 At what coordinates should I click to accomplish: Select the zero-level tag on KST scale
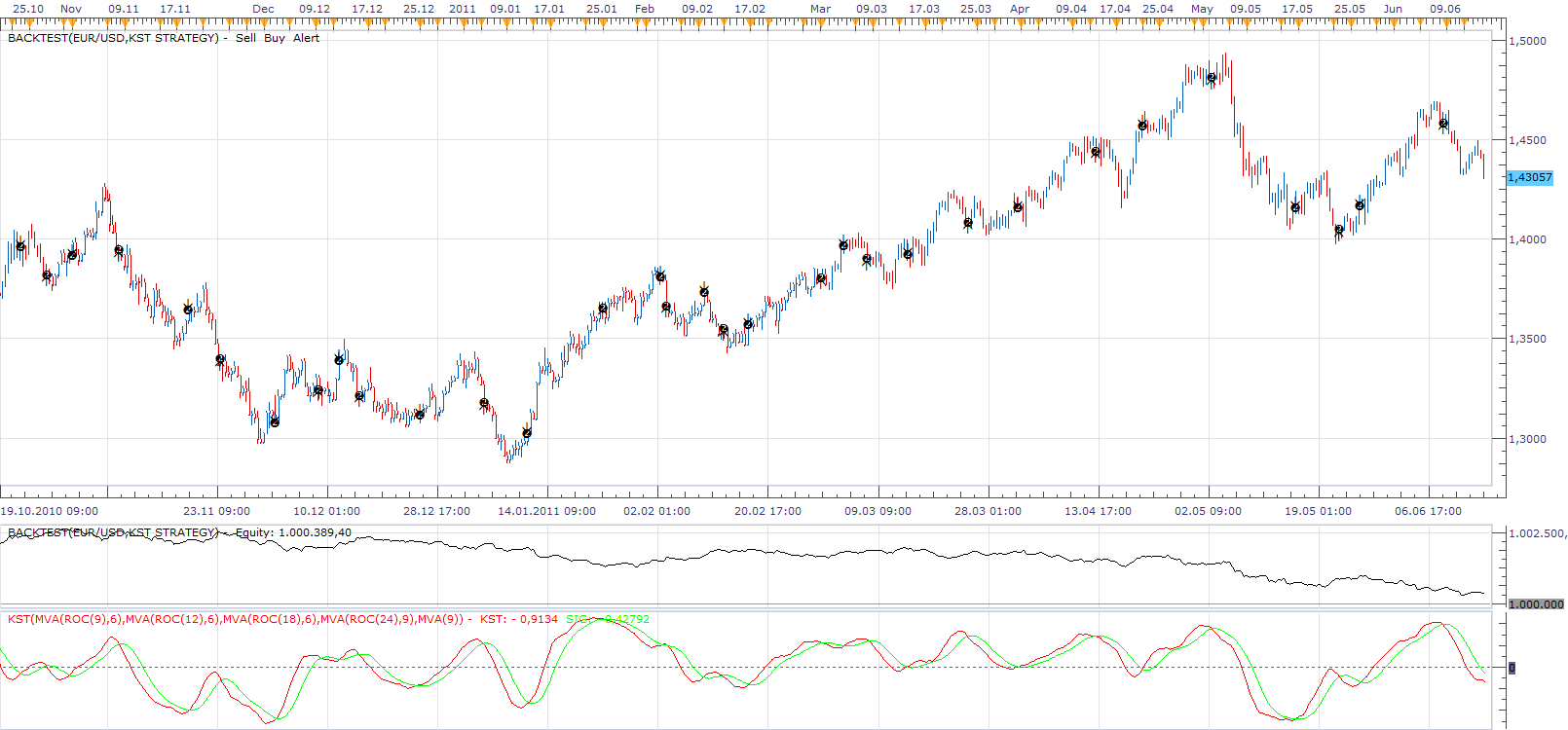point(1512,668)
